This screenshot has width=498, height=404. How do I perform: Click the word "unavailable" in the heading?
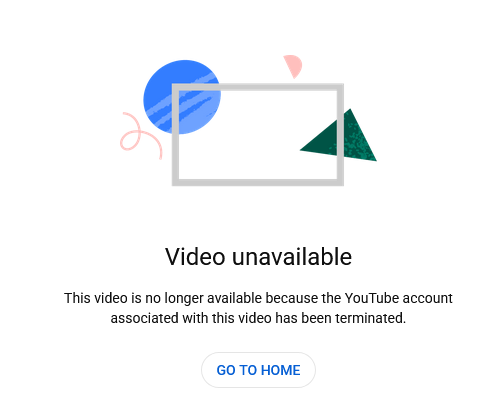point(292,257)
